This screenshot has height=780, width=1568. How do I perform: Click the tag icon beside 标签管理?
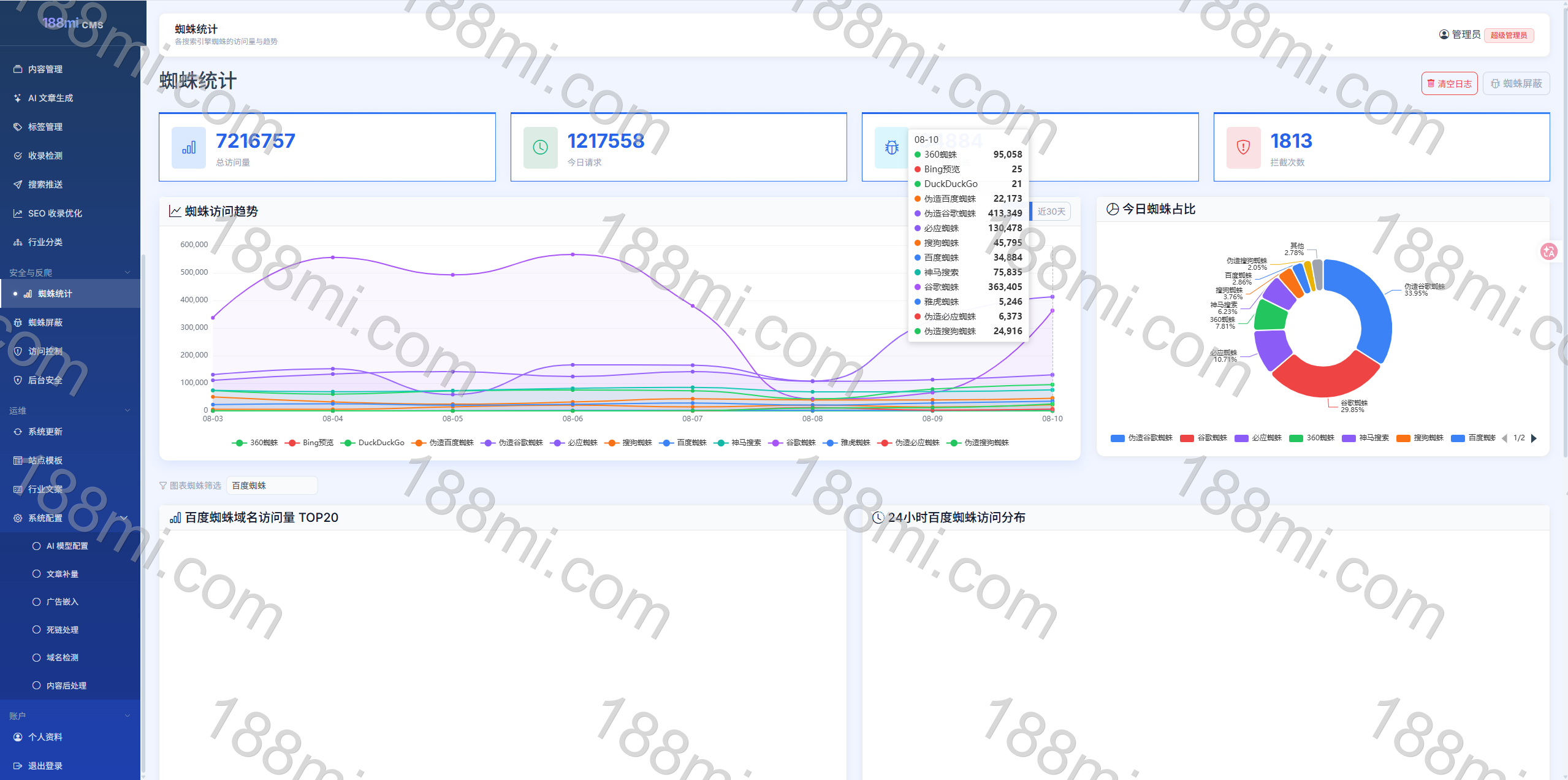18,127
